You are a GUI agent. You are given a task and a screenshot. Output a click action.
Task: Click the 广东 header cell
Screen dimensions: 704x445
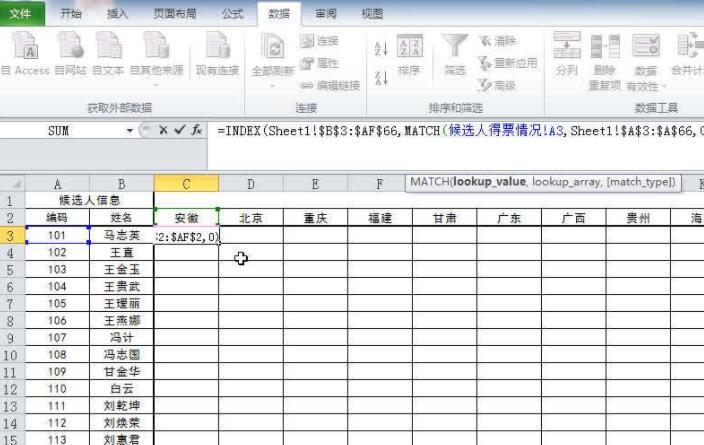pos(509,218)
